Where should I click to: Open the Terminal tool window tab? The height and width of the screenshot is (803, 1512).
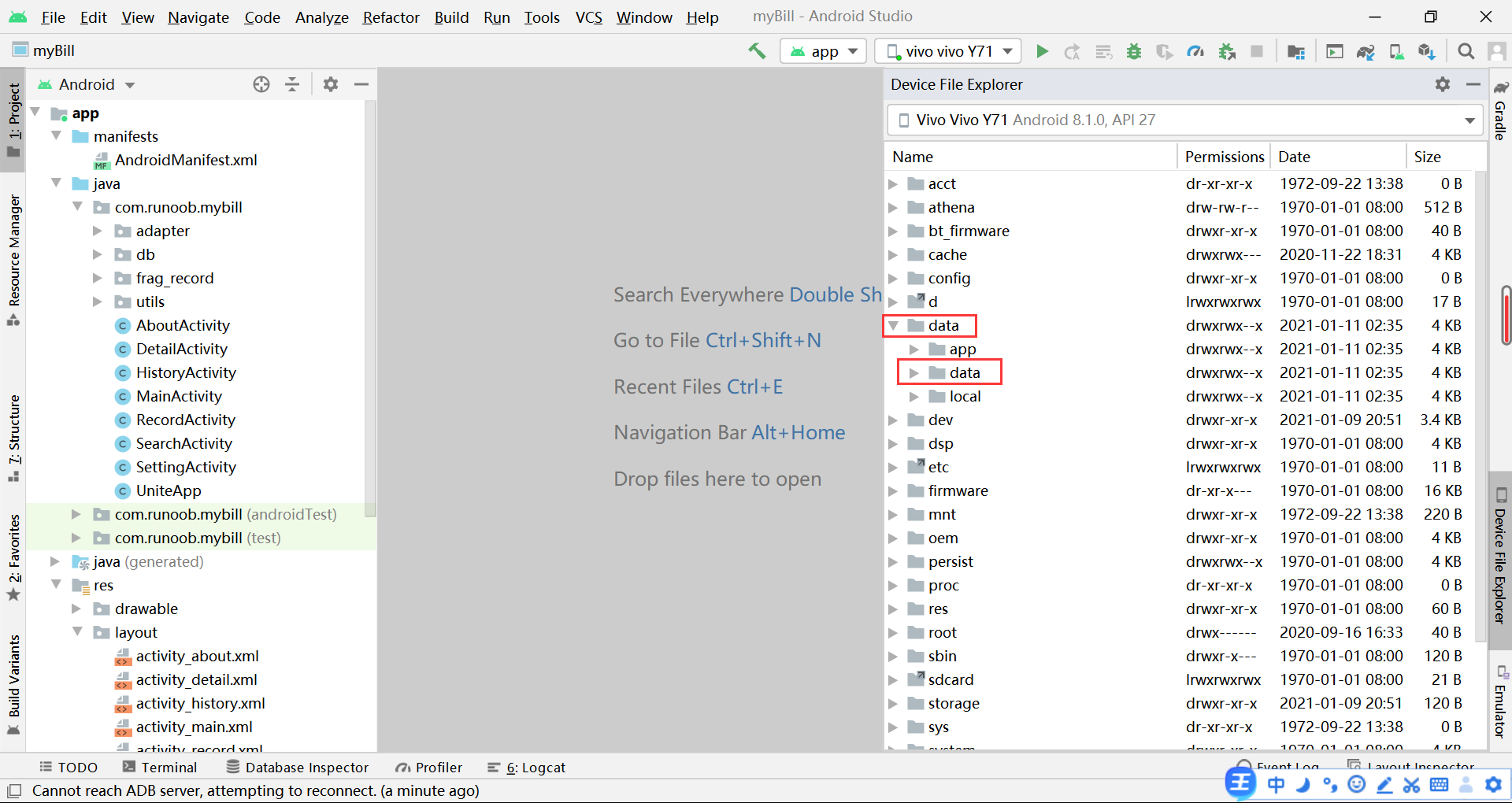coord(160,768)
